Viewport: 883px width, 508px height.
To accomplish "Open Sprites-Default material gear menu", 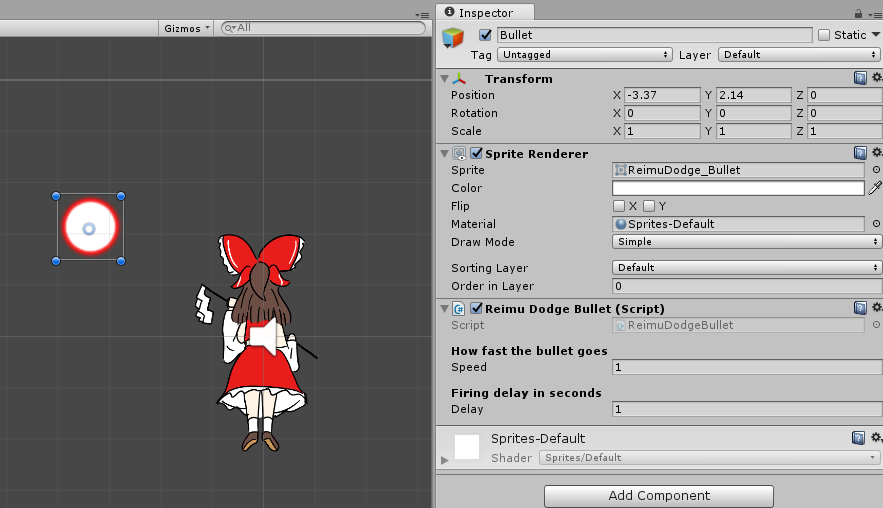I will point(876,437).
